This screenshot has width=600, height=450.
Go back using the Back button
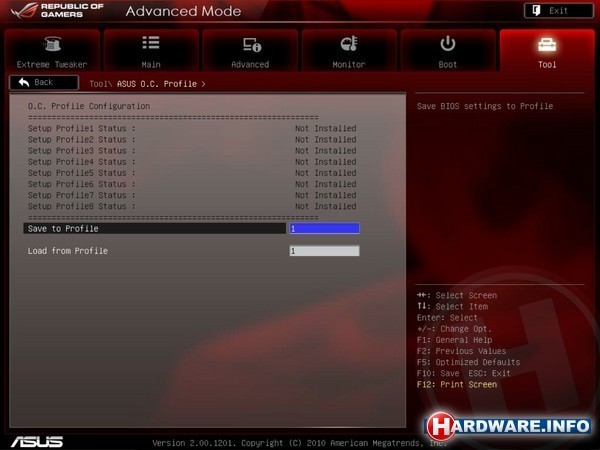pyautogui.click(x=44, y=83)
